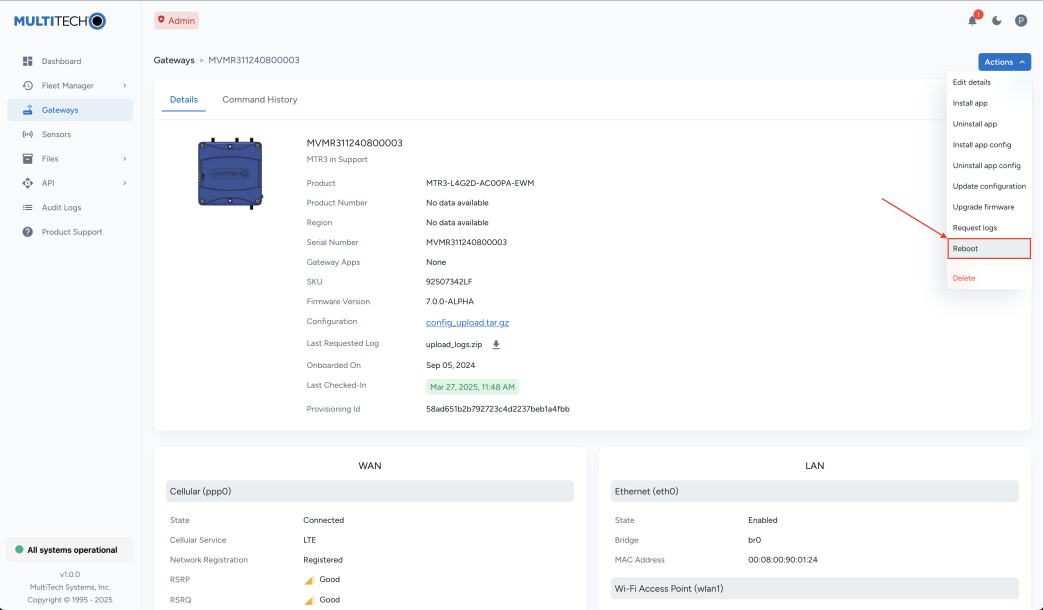Choose Request logs menu option

point(989,228)
